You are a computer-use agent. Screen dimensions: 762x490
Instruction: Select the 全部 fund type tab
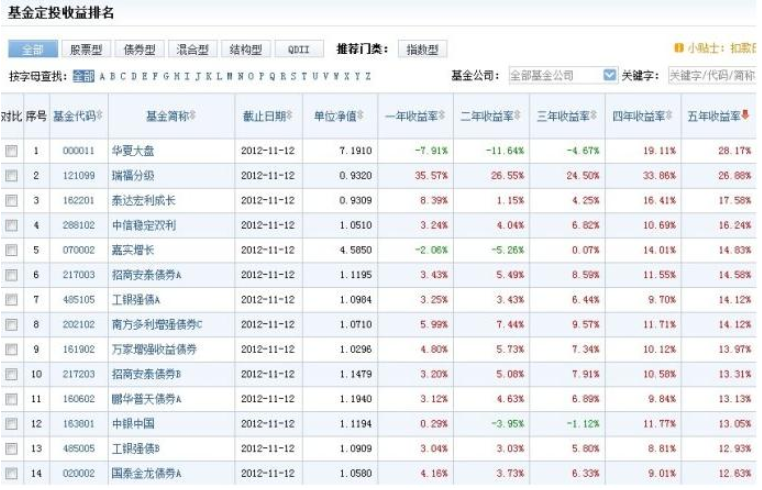[33, 49]
